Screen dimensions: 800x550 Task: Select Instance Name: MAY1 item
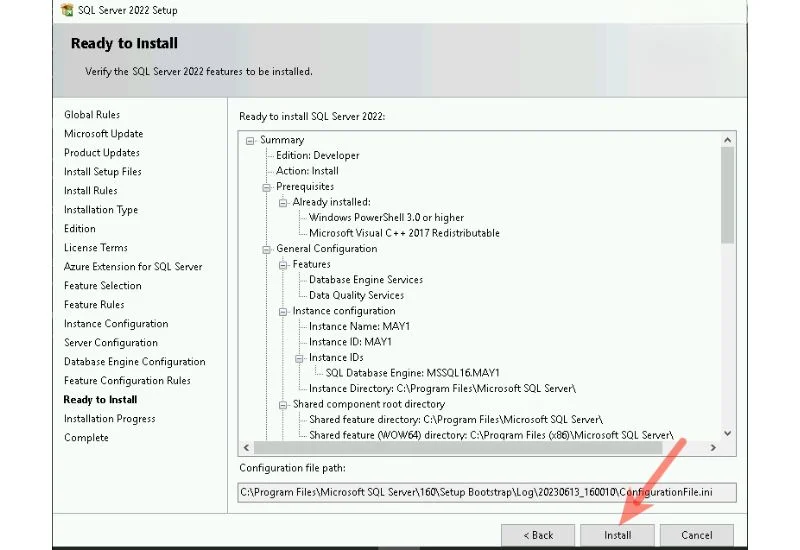tap(359, 327)
